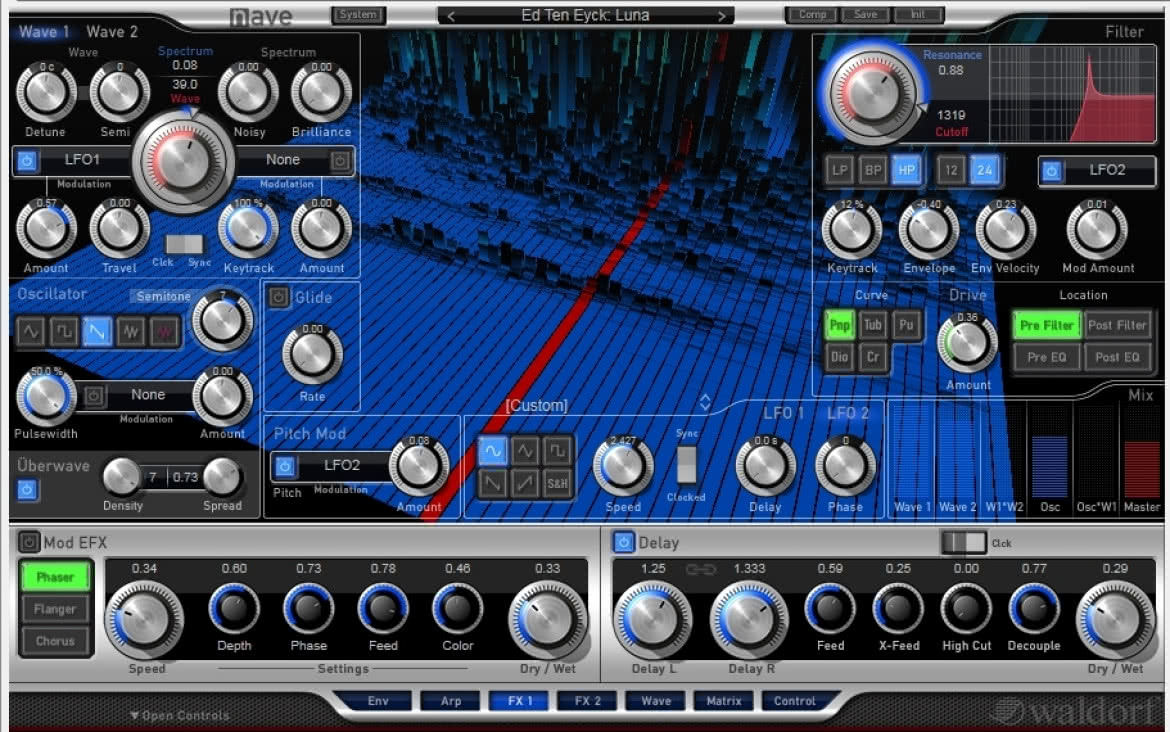Switch to the Wave 2 tab
Viewport: 1170px width, 732px height.
(x=112, y=32)
